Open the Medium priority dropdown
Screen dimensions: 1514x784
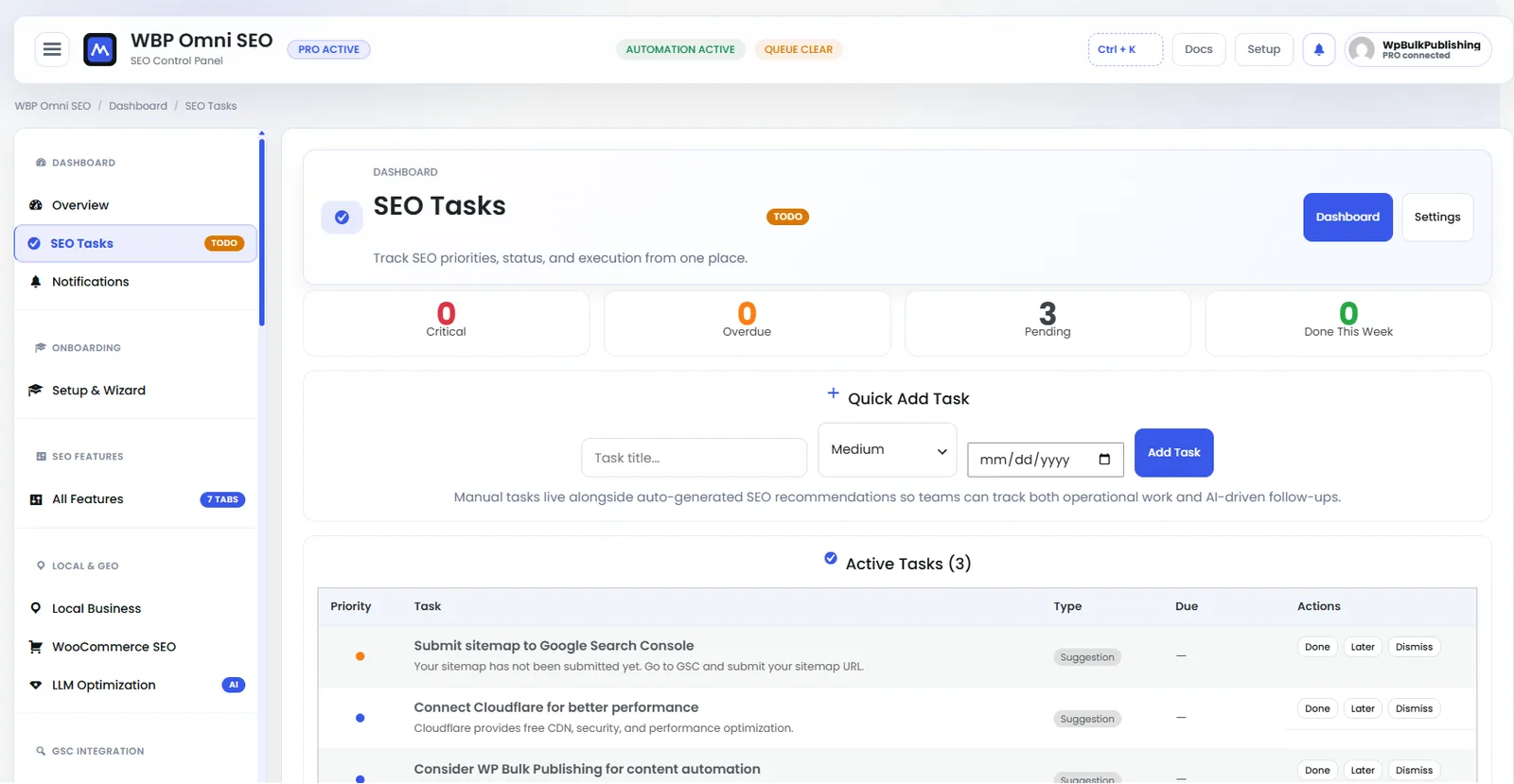pos(888,450)
